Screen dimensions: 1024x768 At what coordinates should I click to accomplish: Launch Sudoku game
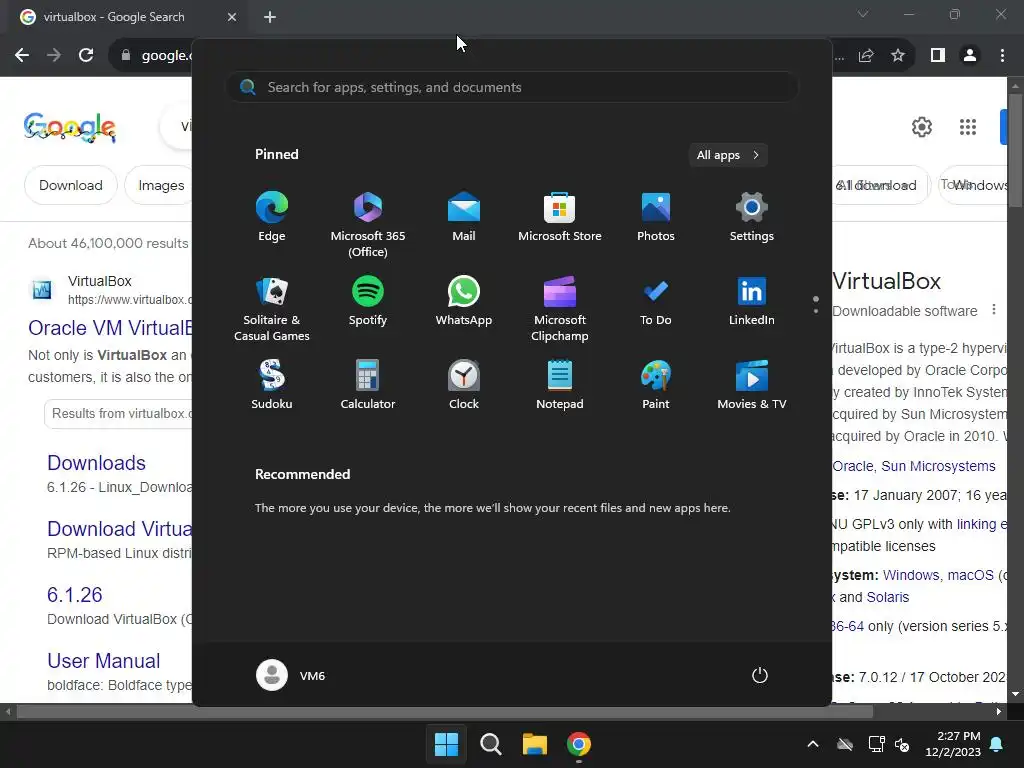tap(272, 385)
